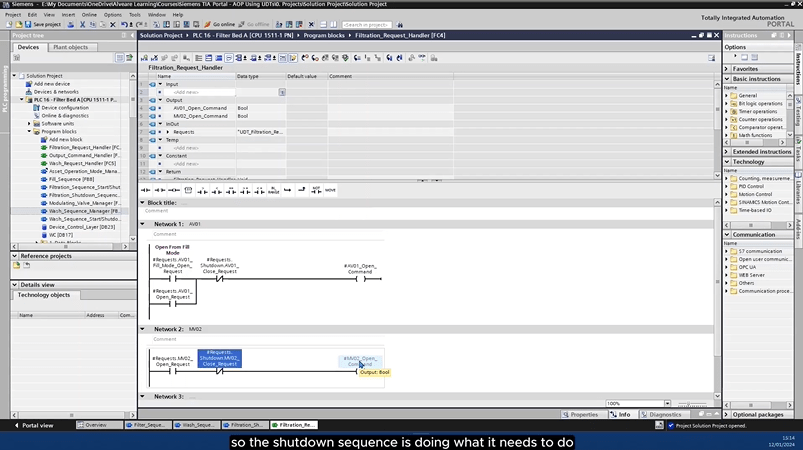Open the Properties inspector tab
Screen dimensions: 803x450
click(579, 414)
